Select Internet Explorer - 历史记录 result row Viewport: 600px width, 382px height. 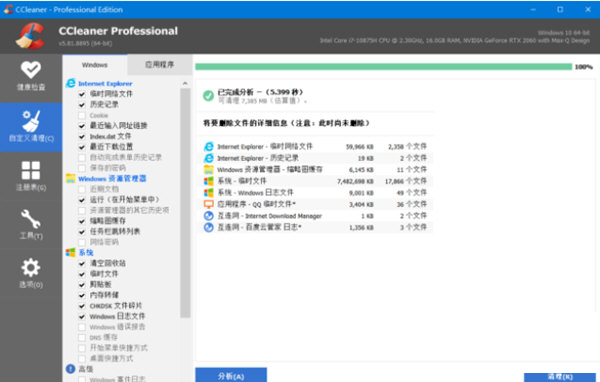click(x=315, y=158)
